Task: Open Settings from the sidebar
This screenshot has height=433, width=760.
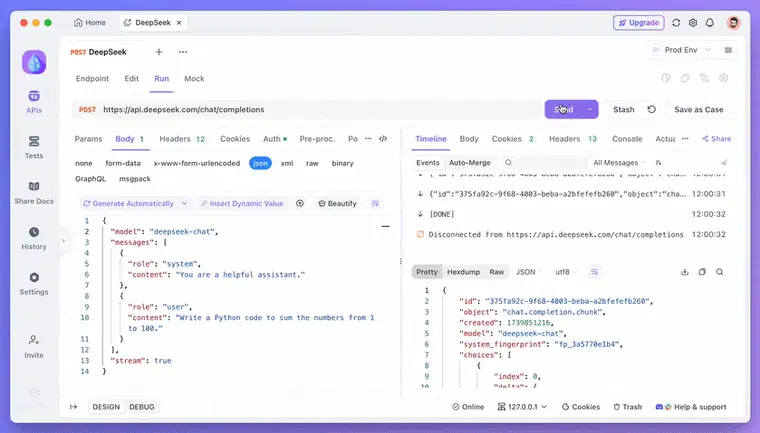Action: tap(34, 284)
